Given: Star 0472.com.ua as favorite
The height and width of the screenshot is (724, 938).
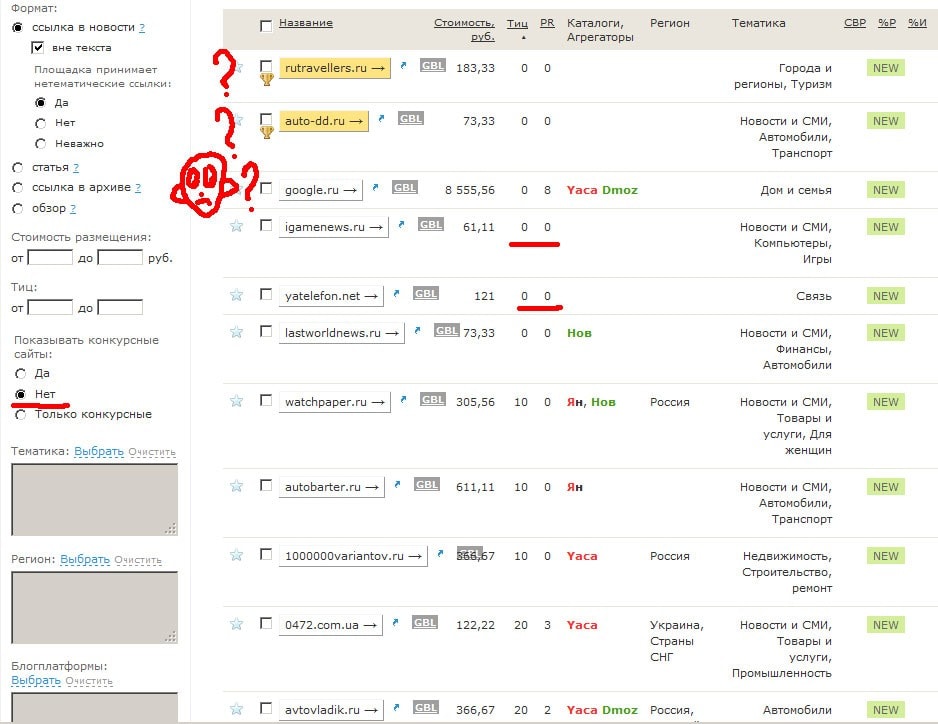Looking at the screenshot, I should [x=236, y=623].
